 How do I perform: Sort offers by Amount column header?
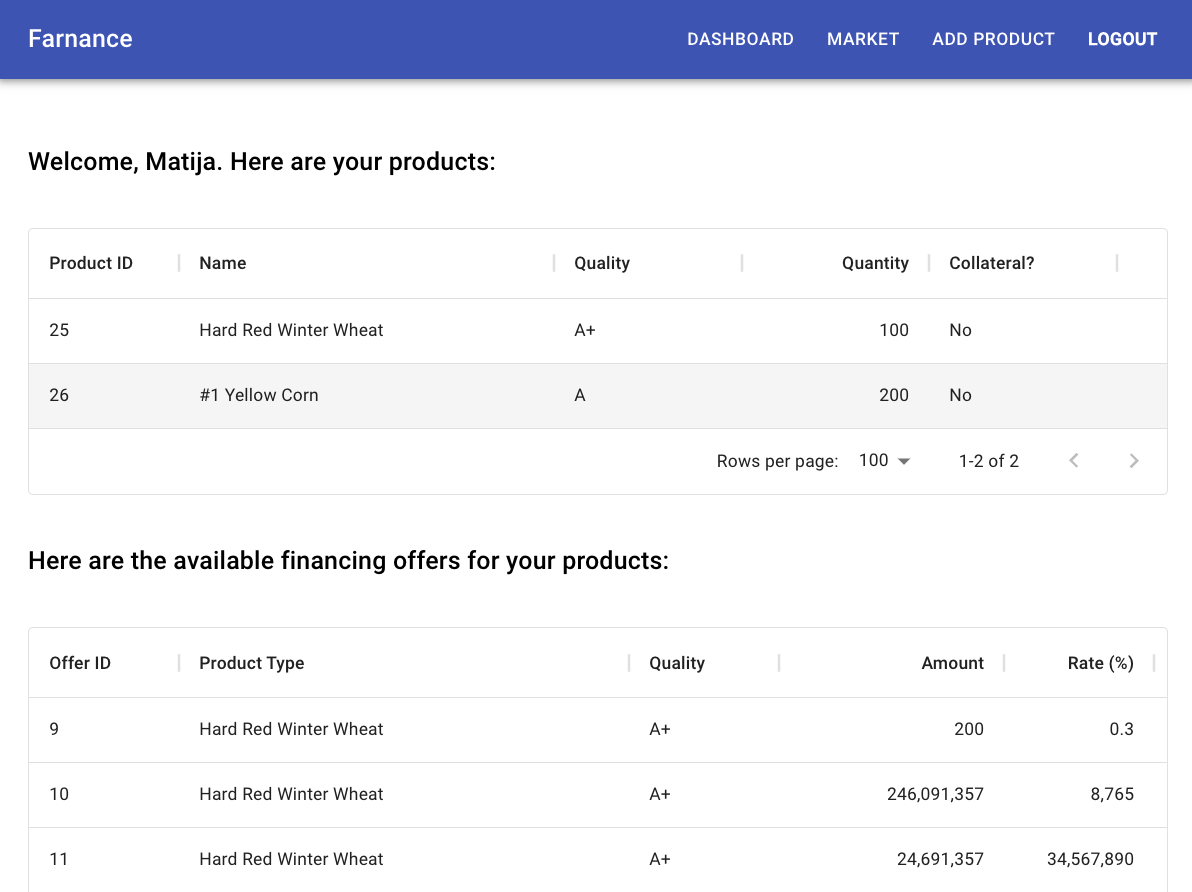pyautogui.click(x=952, y=663)
